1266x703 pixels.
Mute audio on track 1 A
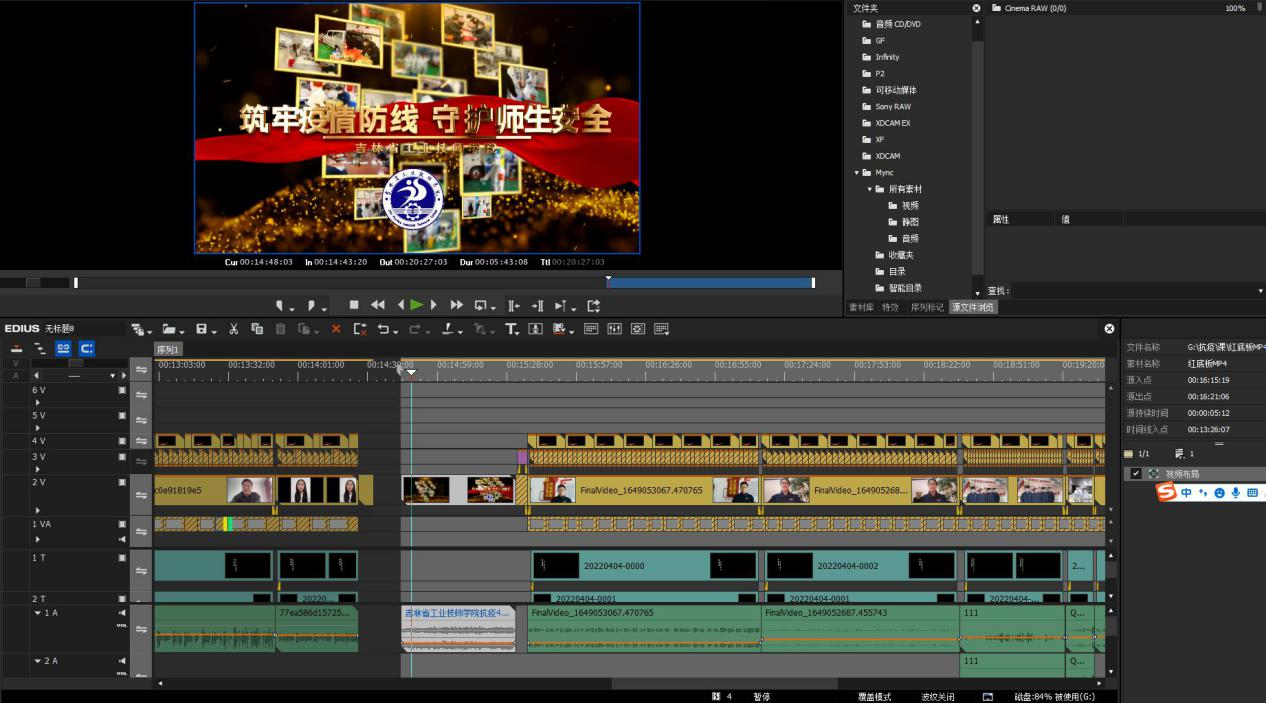(x=122, y=613)
